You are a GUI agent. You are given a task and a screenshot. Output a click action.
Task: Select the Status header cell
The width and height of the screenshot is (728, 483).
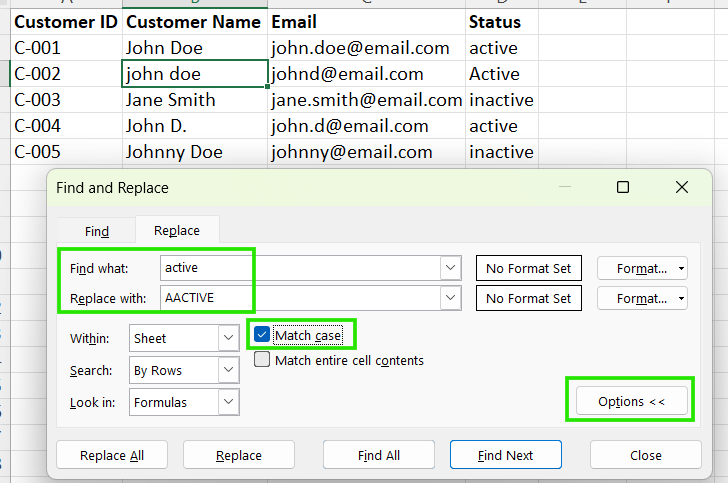coord(502,22)
